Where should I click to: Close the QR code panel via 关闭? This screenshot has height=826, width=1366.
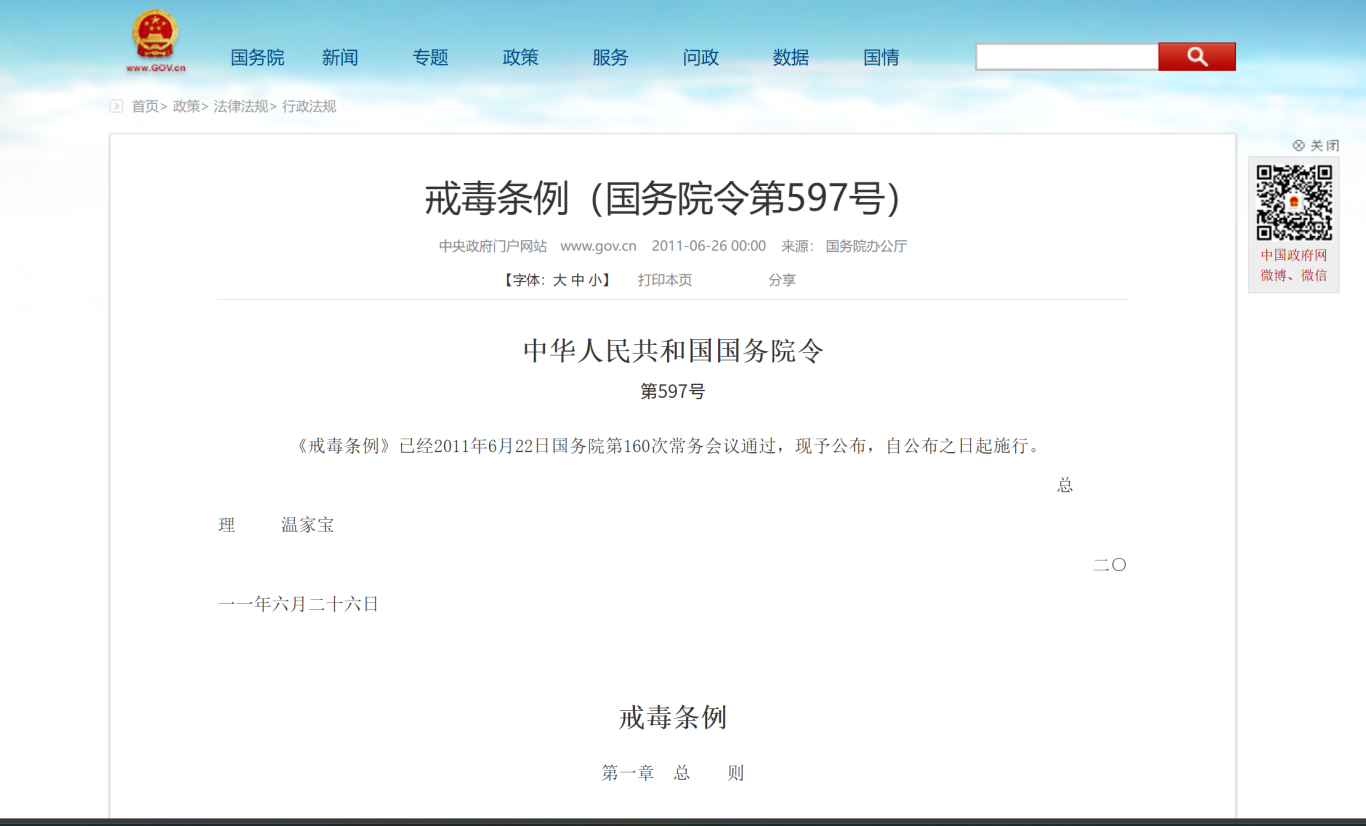(1322, 145)
